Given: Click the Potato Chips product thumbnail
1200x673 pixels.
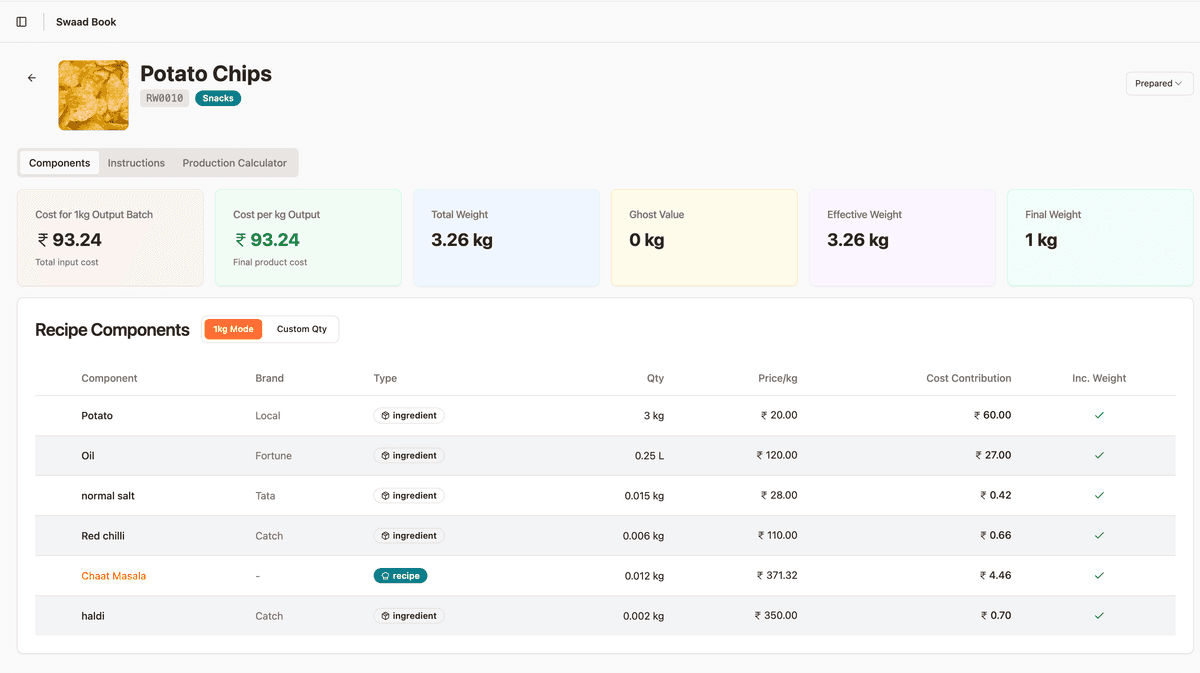Looking at the screenshot, I should coord(93,95).
